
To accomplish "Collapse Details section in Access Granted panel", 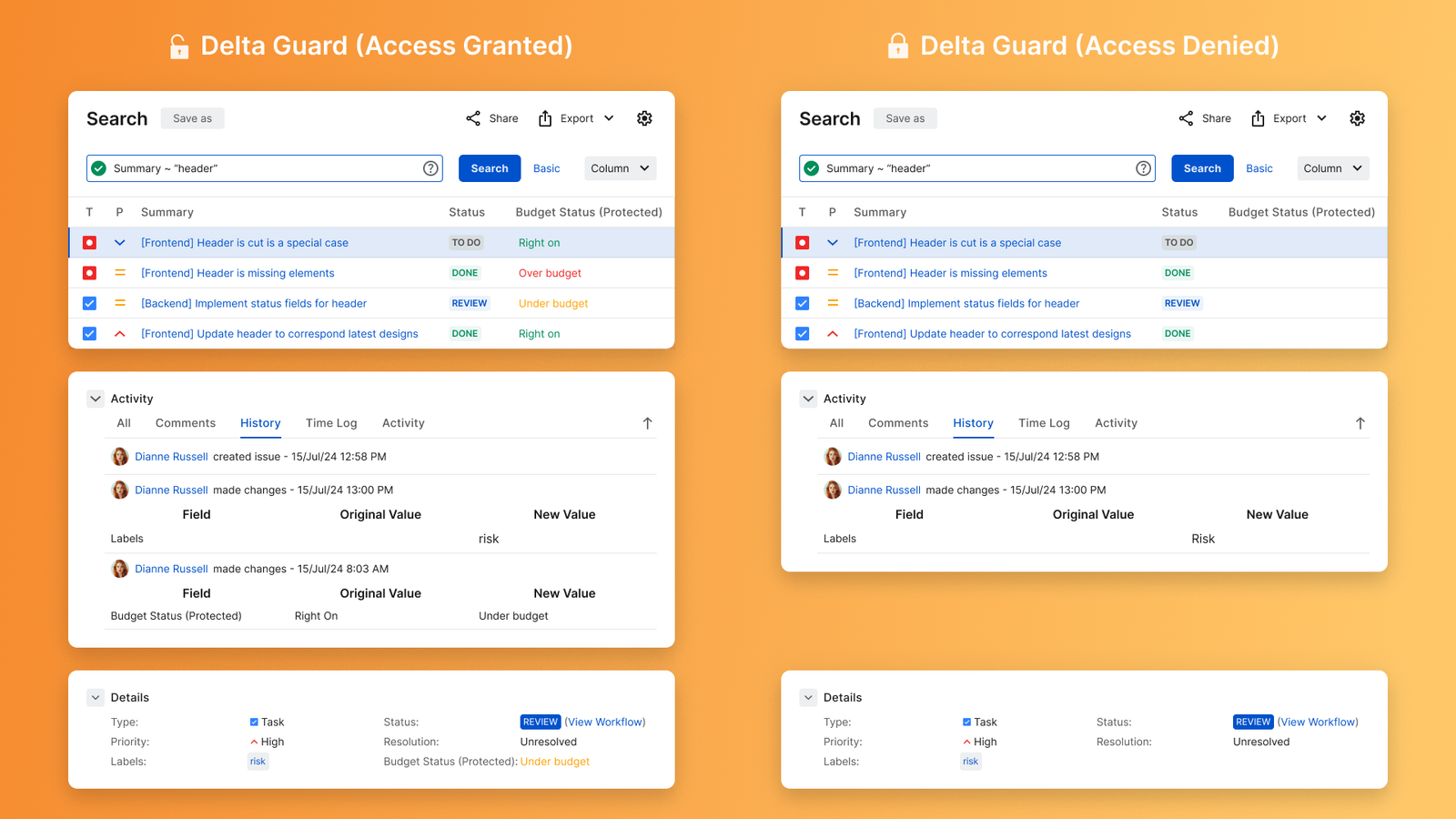I will (x=96, y=697).
